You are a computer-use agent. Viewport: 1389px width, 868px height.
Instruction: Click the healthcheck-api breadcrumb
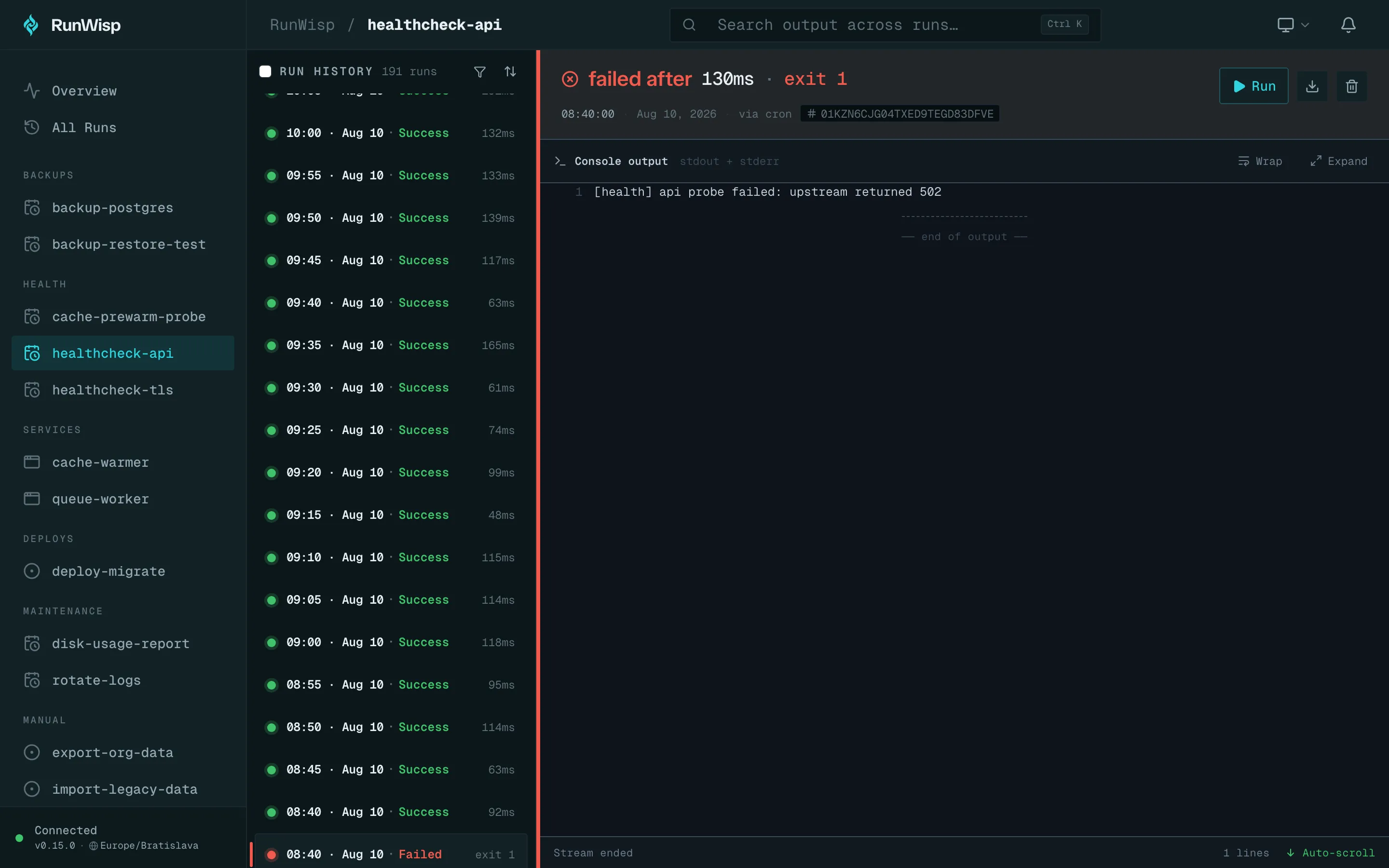point(434,25)
